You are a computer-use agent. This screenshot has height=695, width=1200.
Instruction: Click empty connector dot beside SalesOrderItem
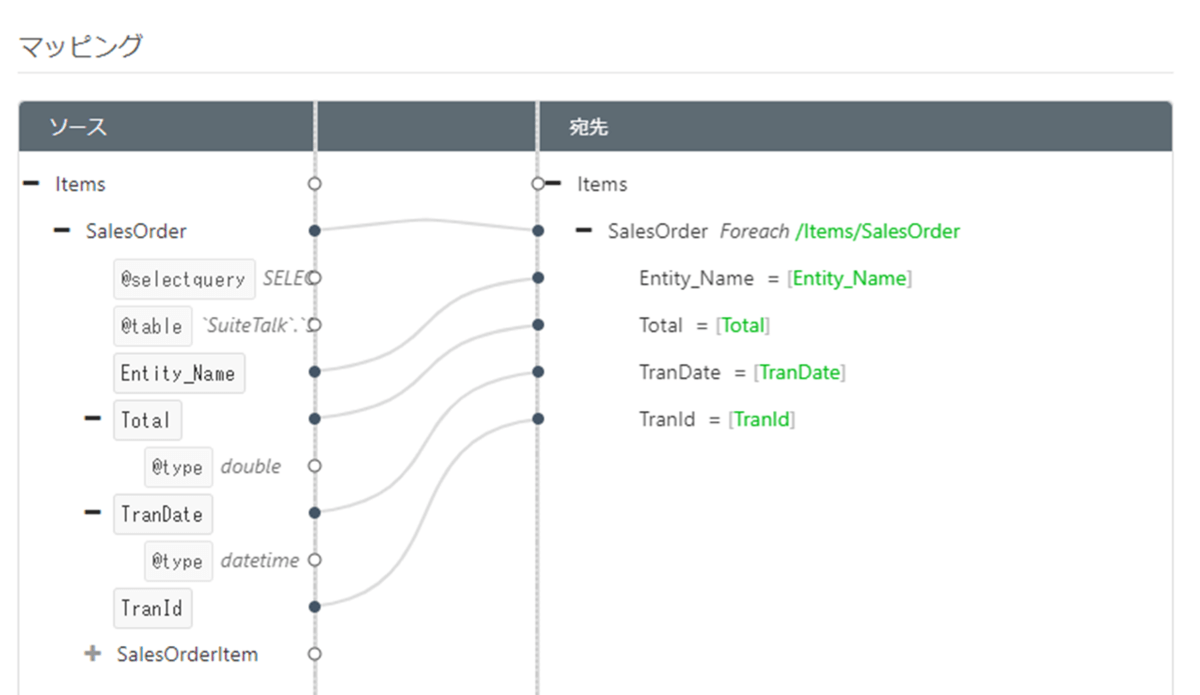[x=314, y=654]
